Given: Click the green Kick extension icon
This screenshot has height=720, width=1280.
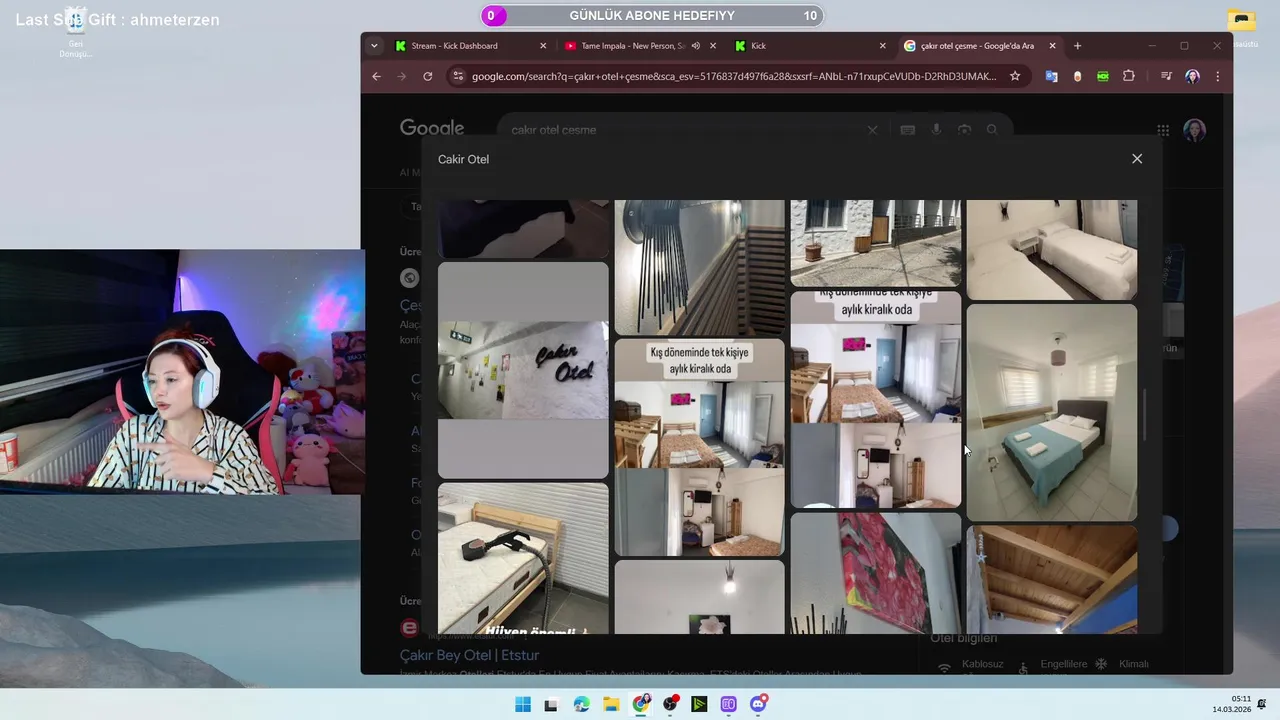Looking at the screenshot, I should (1103, 76).
